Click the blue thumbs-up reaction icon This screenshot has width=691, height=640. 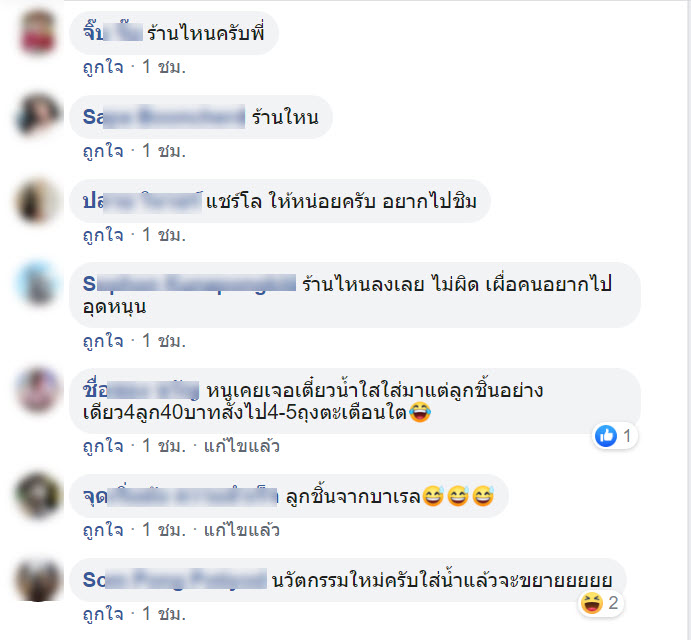pos(606,436)
